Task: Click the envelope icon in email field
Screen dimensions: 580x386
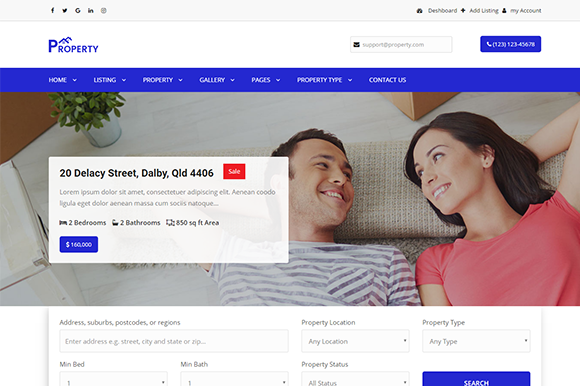Action: pos(357,44)
